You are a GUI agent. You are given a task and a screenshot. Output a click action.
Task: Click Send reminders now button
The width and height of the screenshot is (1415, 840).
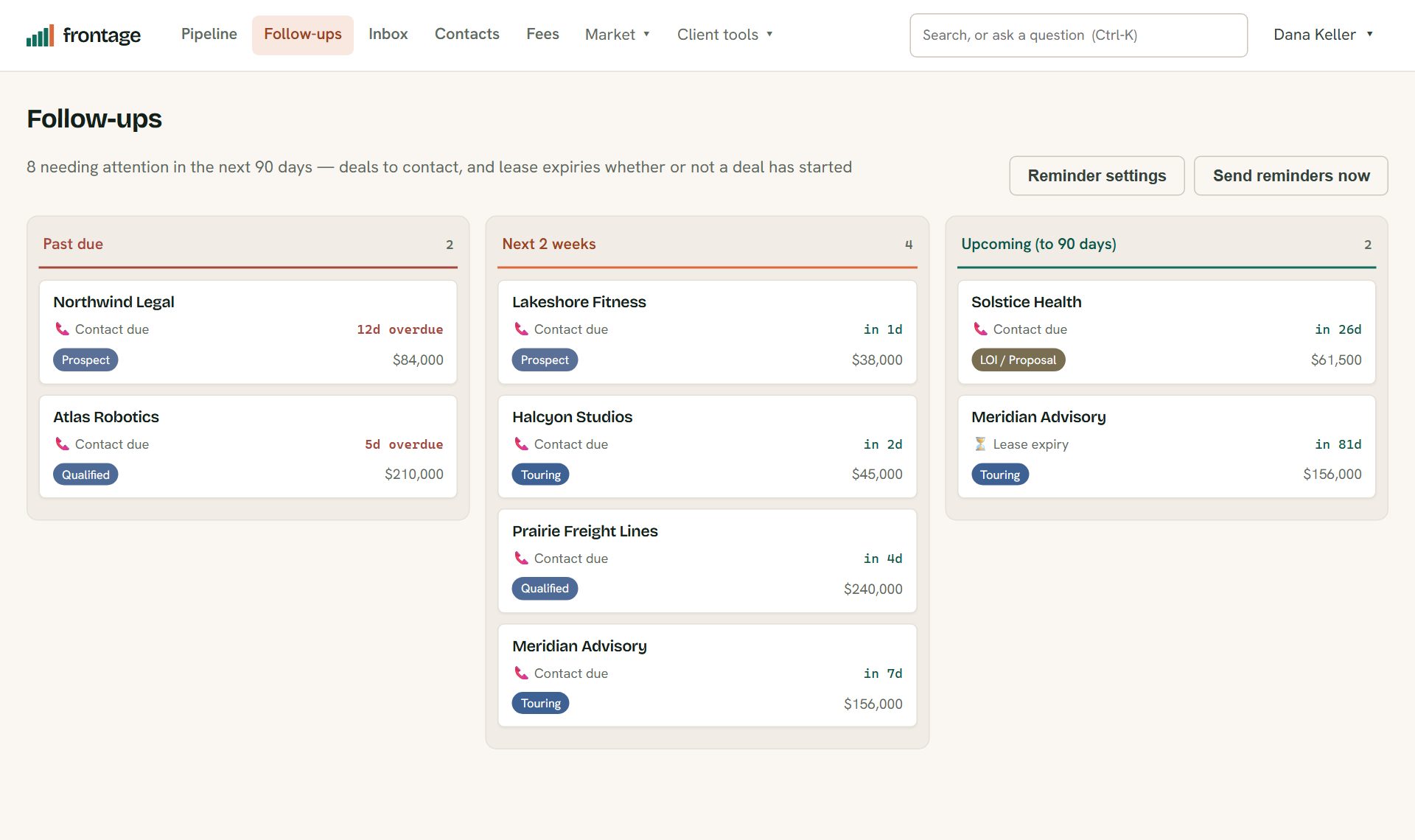(x=1291, y=175)
